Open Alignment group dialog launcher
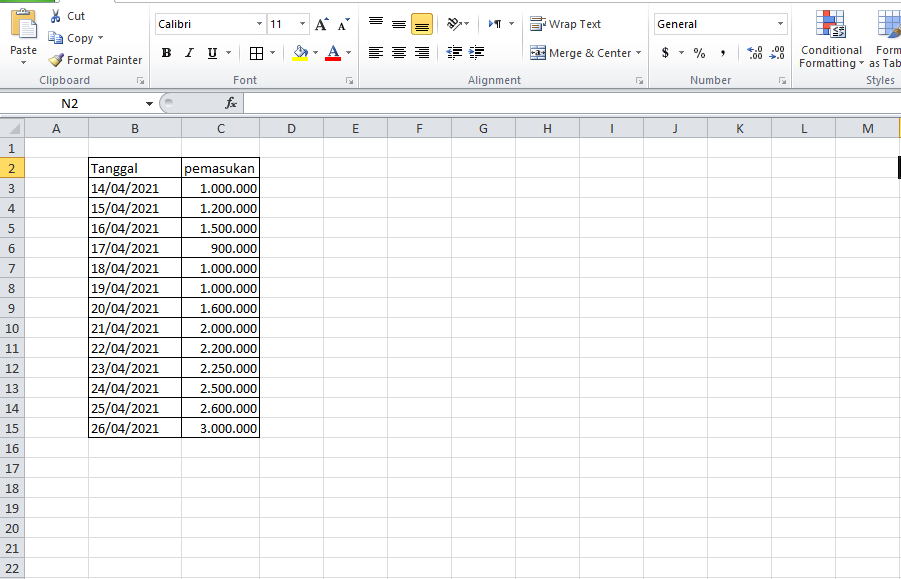Image resolution: width=901 pixels, height=579 pixels. [x=640, y=81]
